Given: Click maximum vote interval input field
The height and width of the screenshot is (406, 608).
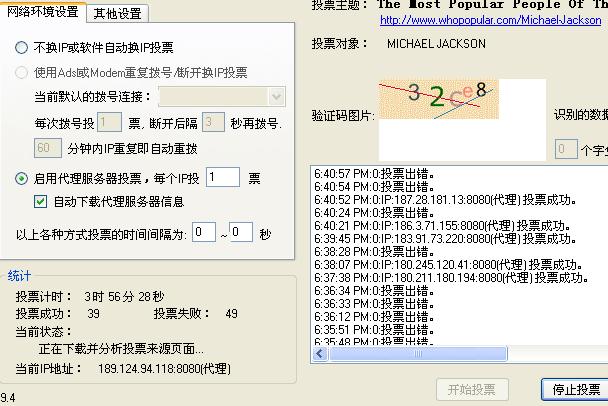Looking at the screenshot, I should point(241,233).
